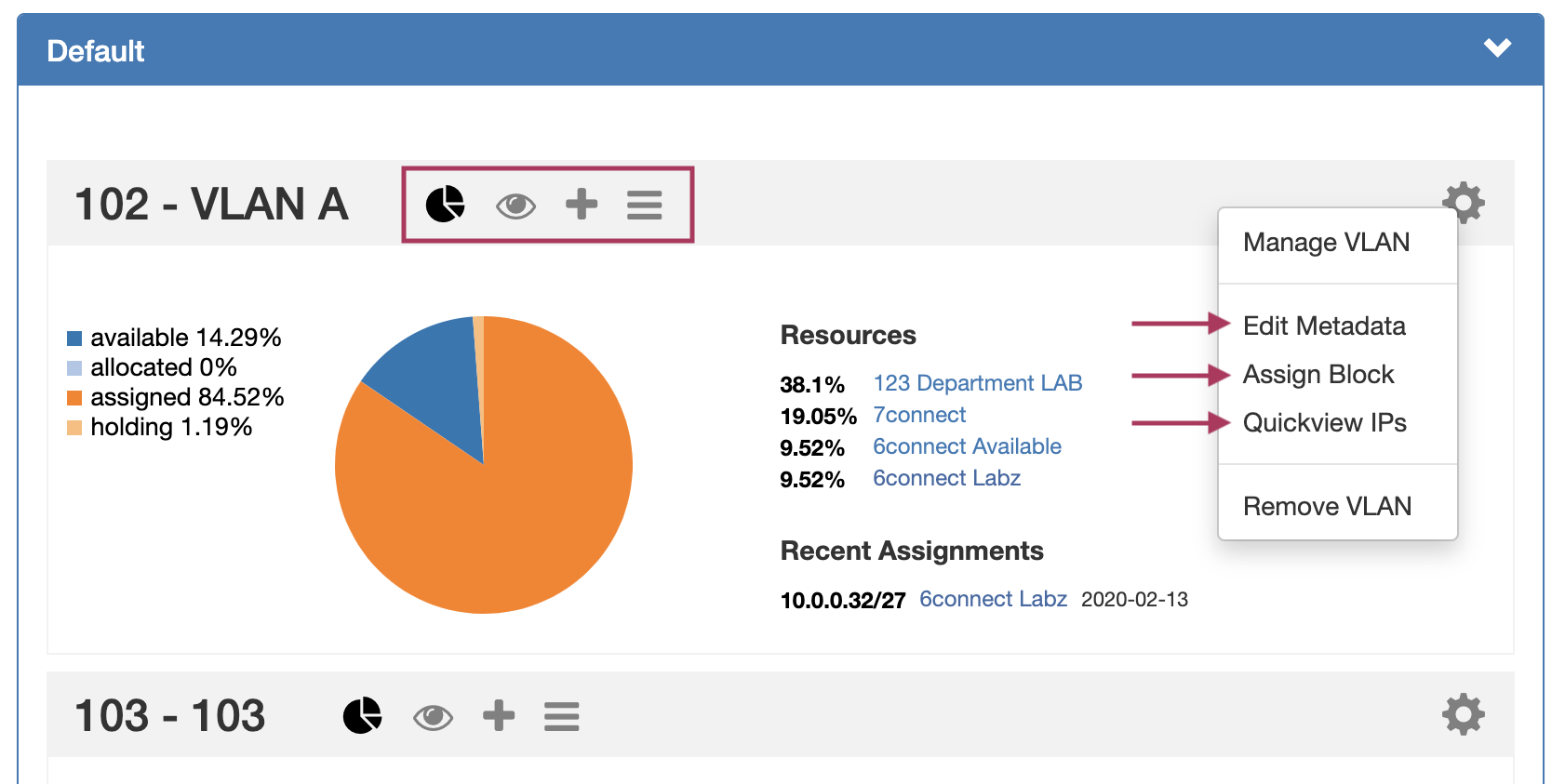
Task: Toggle the eye view icon for VLAN 103
Action: click(433, 717)
